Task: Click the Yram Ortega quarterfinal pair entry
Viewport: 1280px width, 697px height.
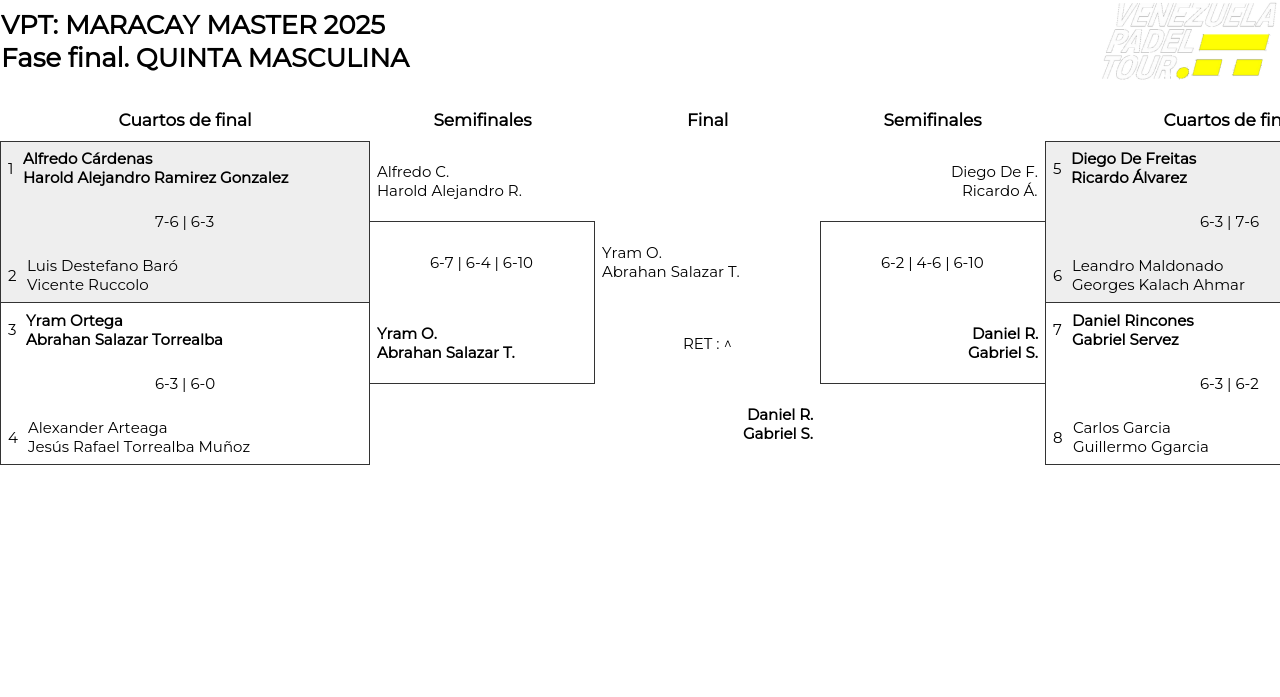Action: click(124, 330)
